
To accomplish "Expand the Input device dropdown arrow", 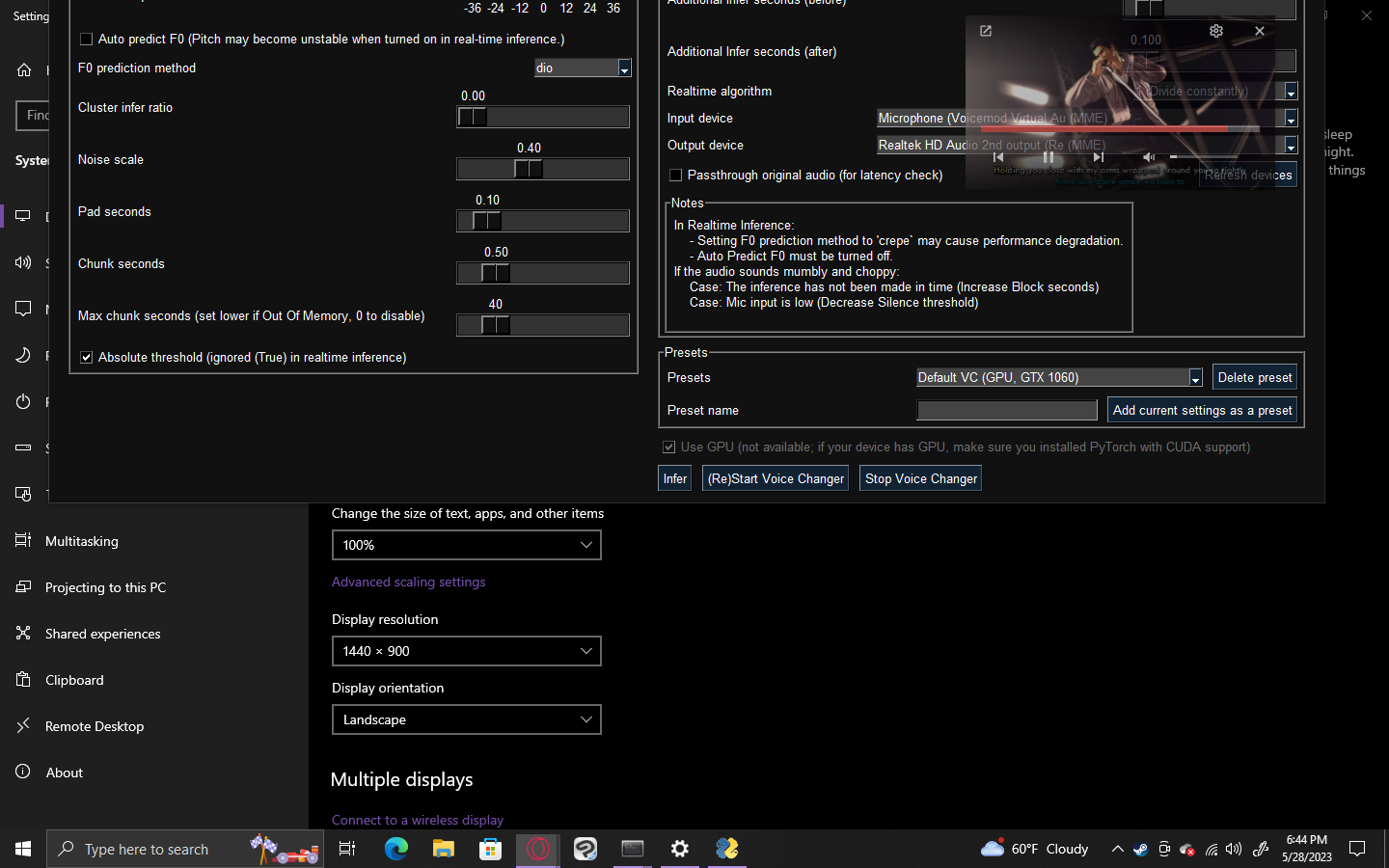I will (x=1291, y=118).
